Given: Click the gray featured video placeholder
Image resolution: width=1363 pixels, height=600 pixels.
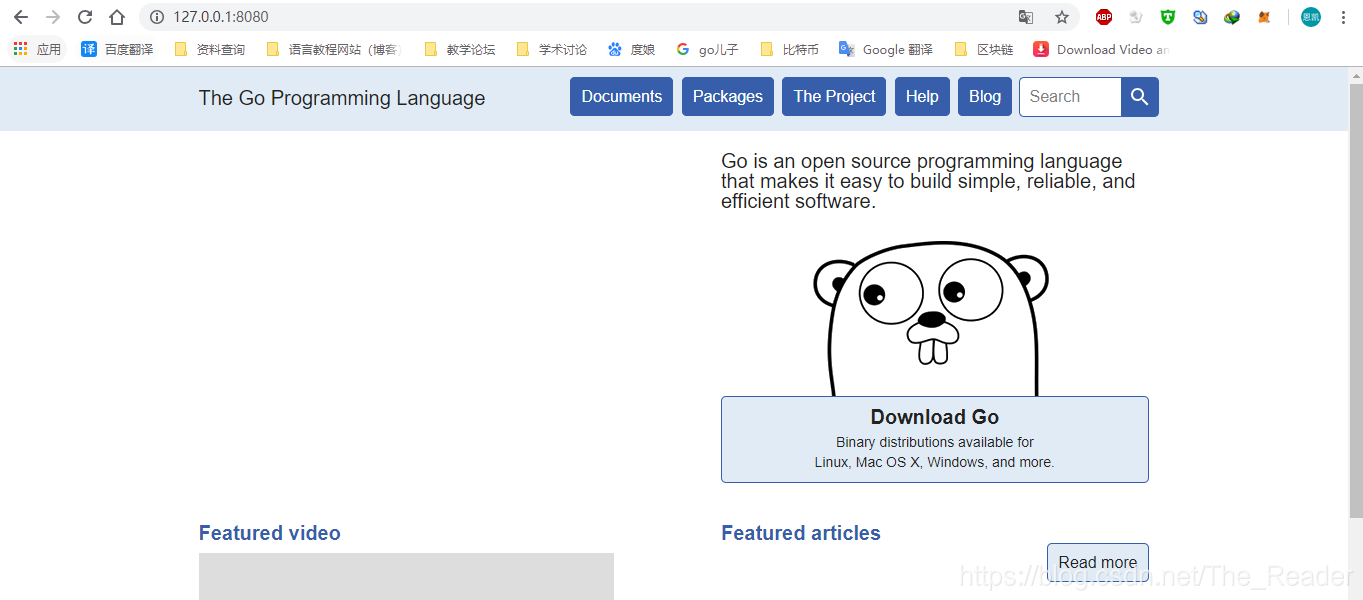Looking at the screenshot, I should pyautogui.click(x=406, y=577).
